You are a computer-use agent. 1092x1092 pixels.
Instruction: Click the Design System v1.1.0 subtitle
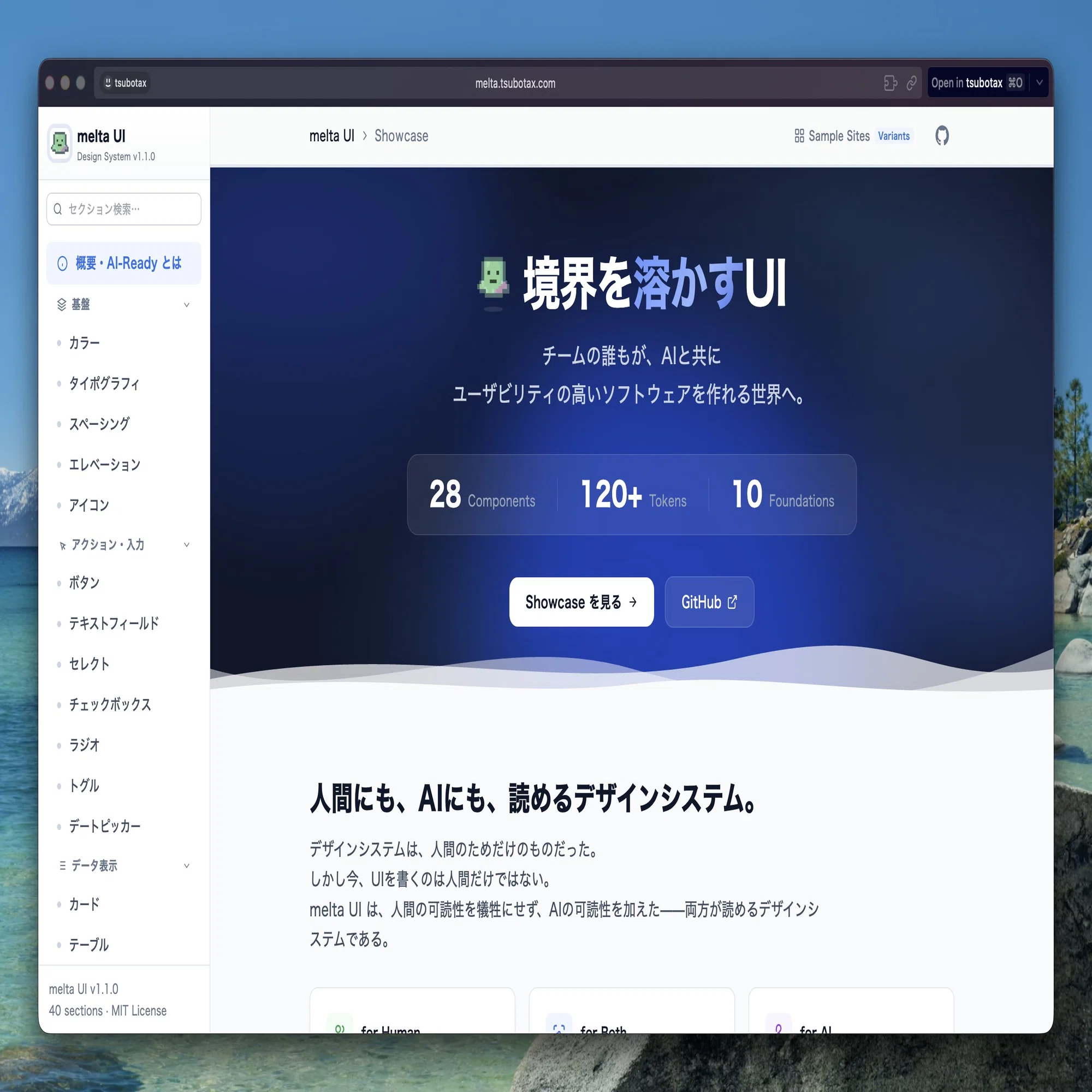[x=116, y=157]
